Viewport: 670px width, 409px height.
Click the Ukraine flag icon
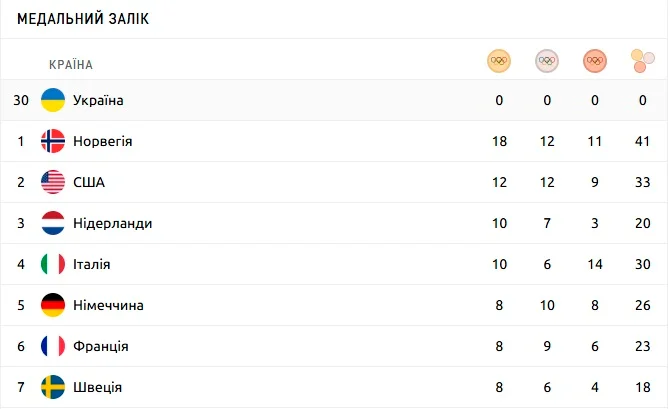(x=53, y=100)
